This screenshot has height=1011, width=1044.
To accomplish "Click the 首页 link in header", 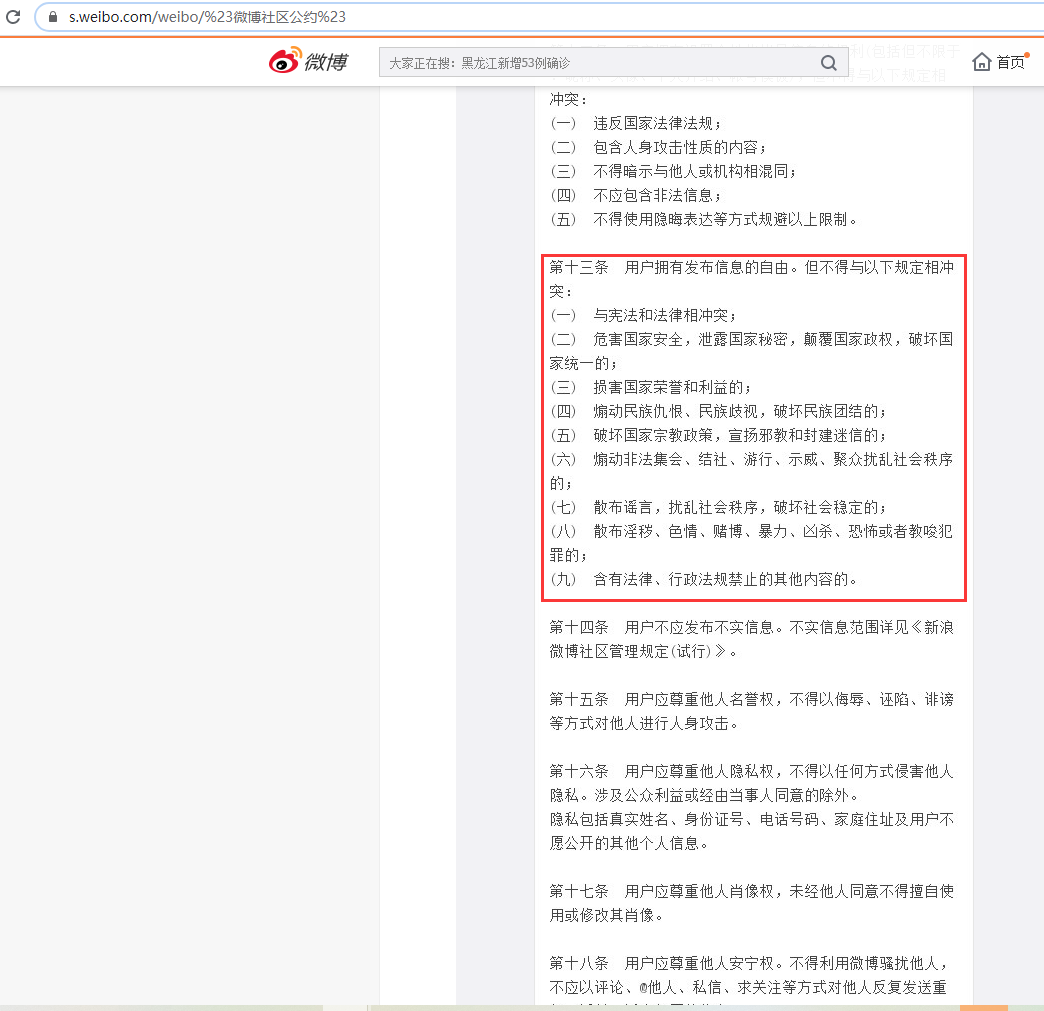I will coord(1010,62).
